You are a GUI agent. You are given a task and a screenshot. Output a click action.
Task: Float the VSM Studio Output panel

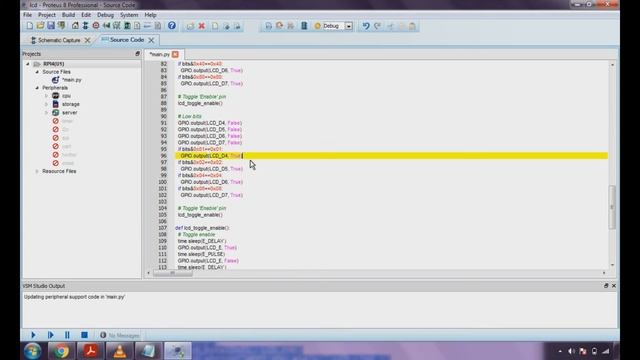click(606, 286)
